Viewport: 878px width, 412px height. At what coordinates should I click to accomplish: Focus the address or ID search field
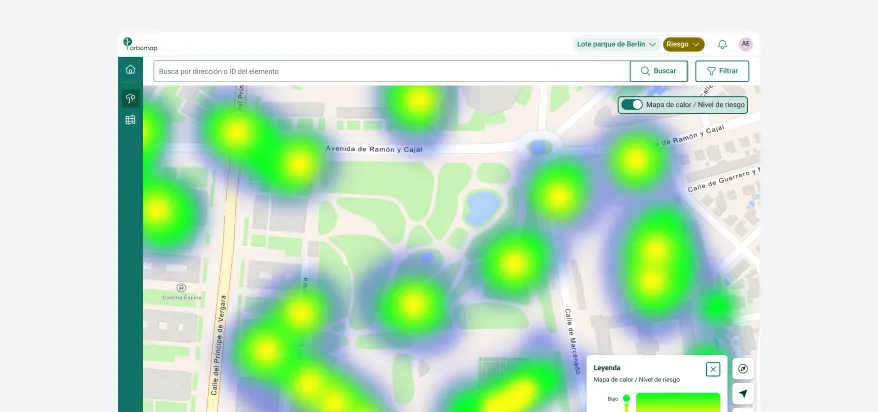[x=392, y=71]
